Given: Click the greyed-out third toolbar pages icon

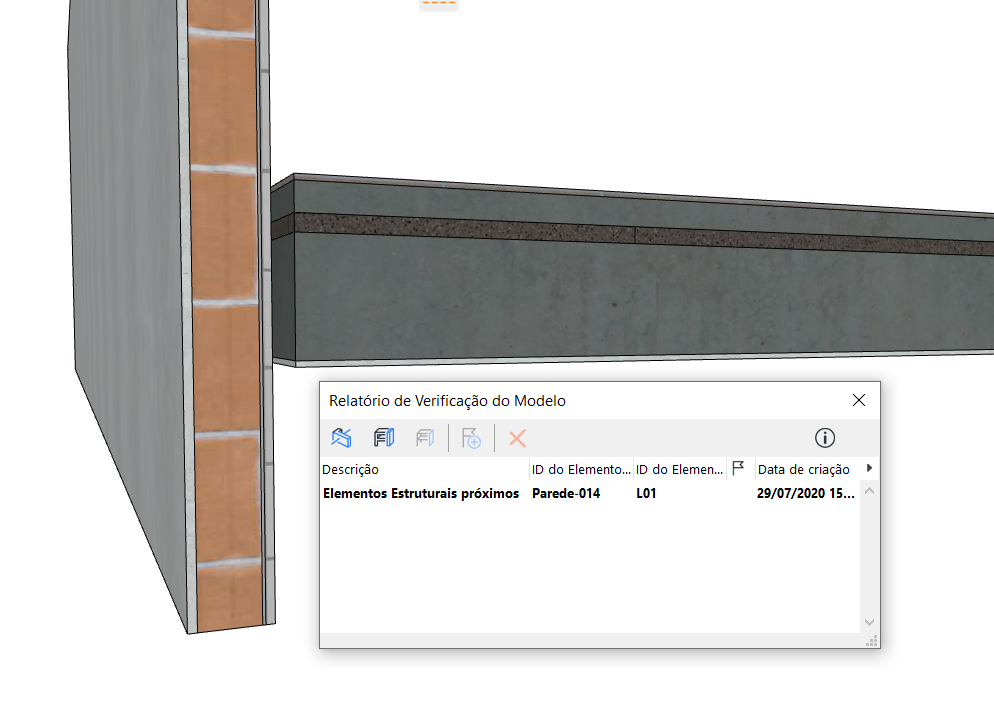Looking at the screenshot, I should [x=425, y=438].
